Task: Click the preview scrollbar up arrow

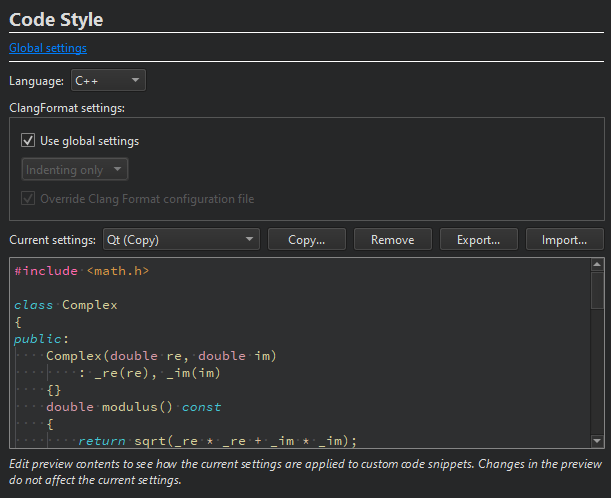Action: click(x=597, y=263)
